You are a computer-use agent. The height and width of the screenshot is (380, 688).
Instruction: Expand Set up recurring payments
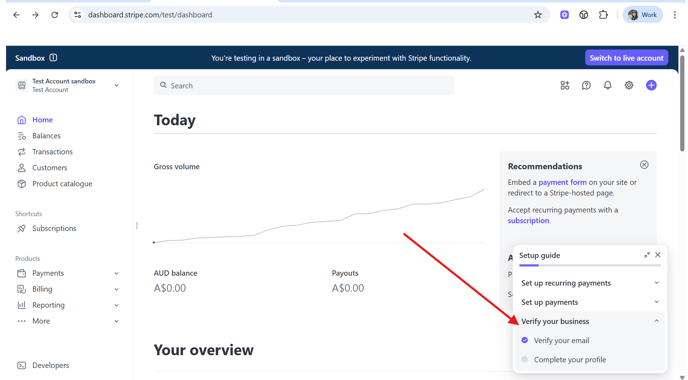[590, 283]
